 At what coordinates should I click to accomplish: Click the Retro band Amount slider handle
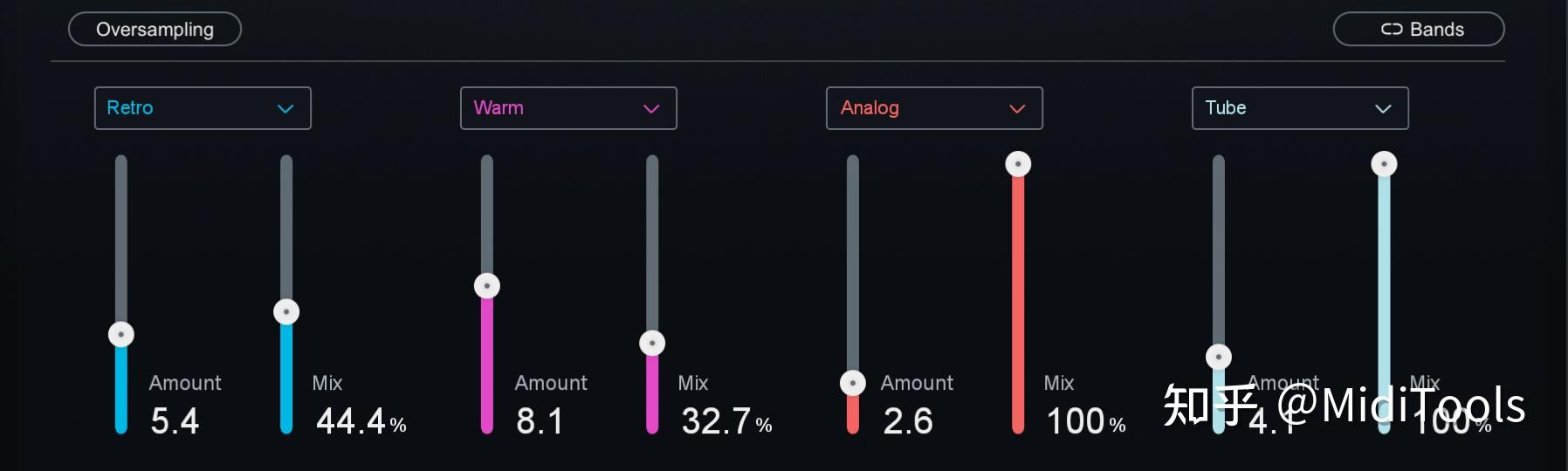pos(121,334)
